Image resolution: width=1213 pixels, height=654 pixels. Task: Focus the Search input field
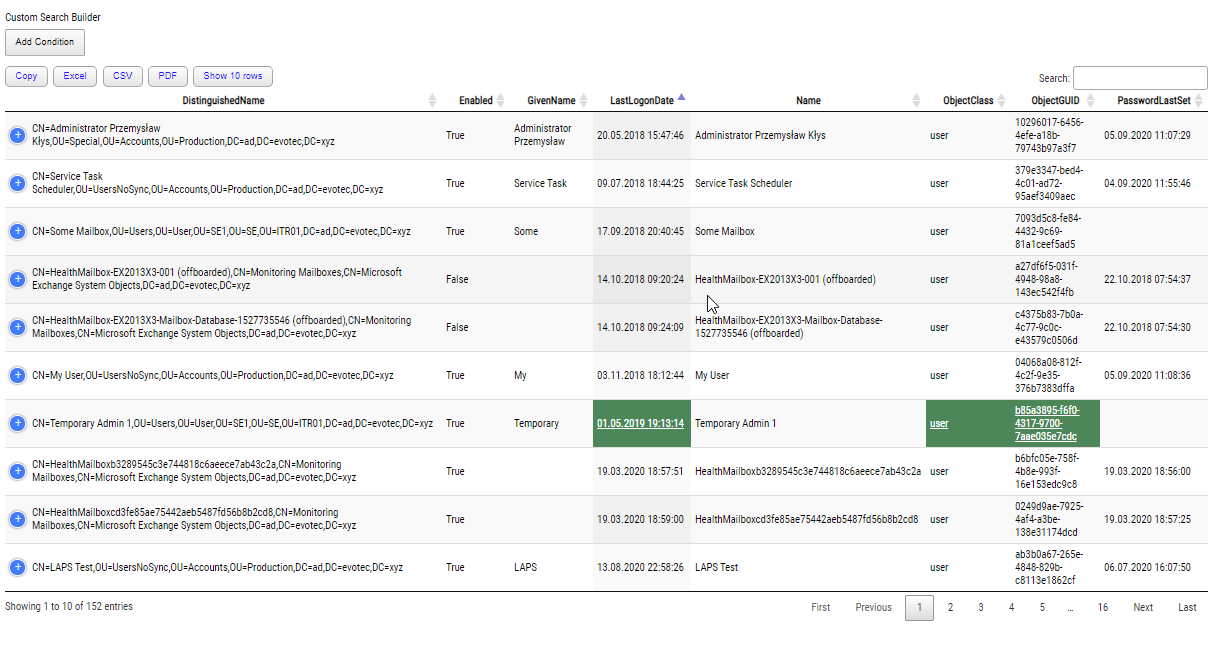[1139, 78]
